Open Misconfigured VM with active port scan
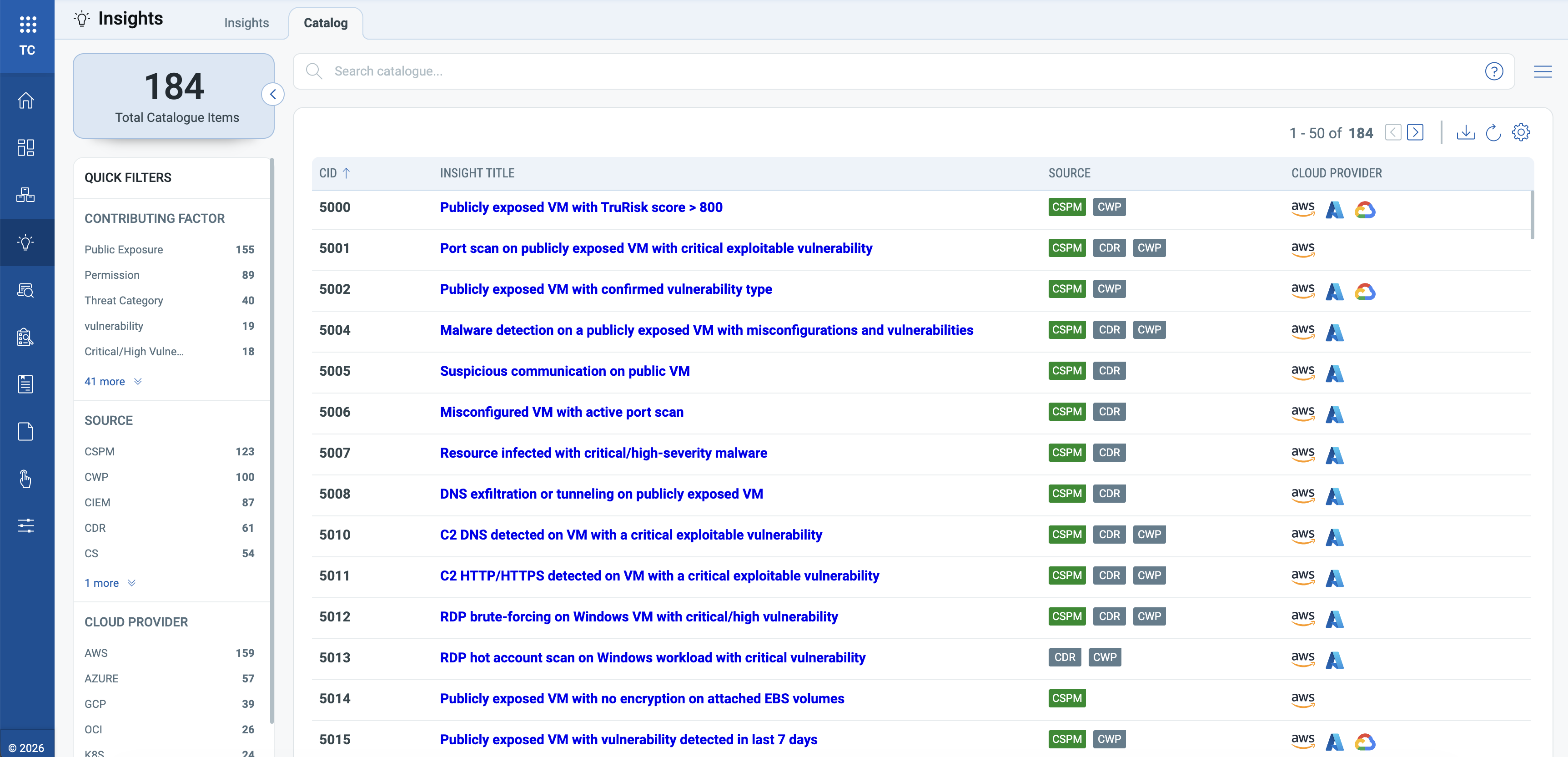Screen dimensions: 1568x757 (x=561, y=412)
